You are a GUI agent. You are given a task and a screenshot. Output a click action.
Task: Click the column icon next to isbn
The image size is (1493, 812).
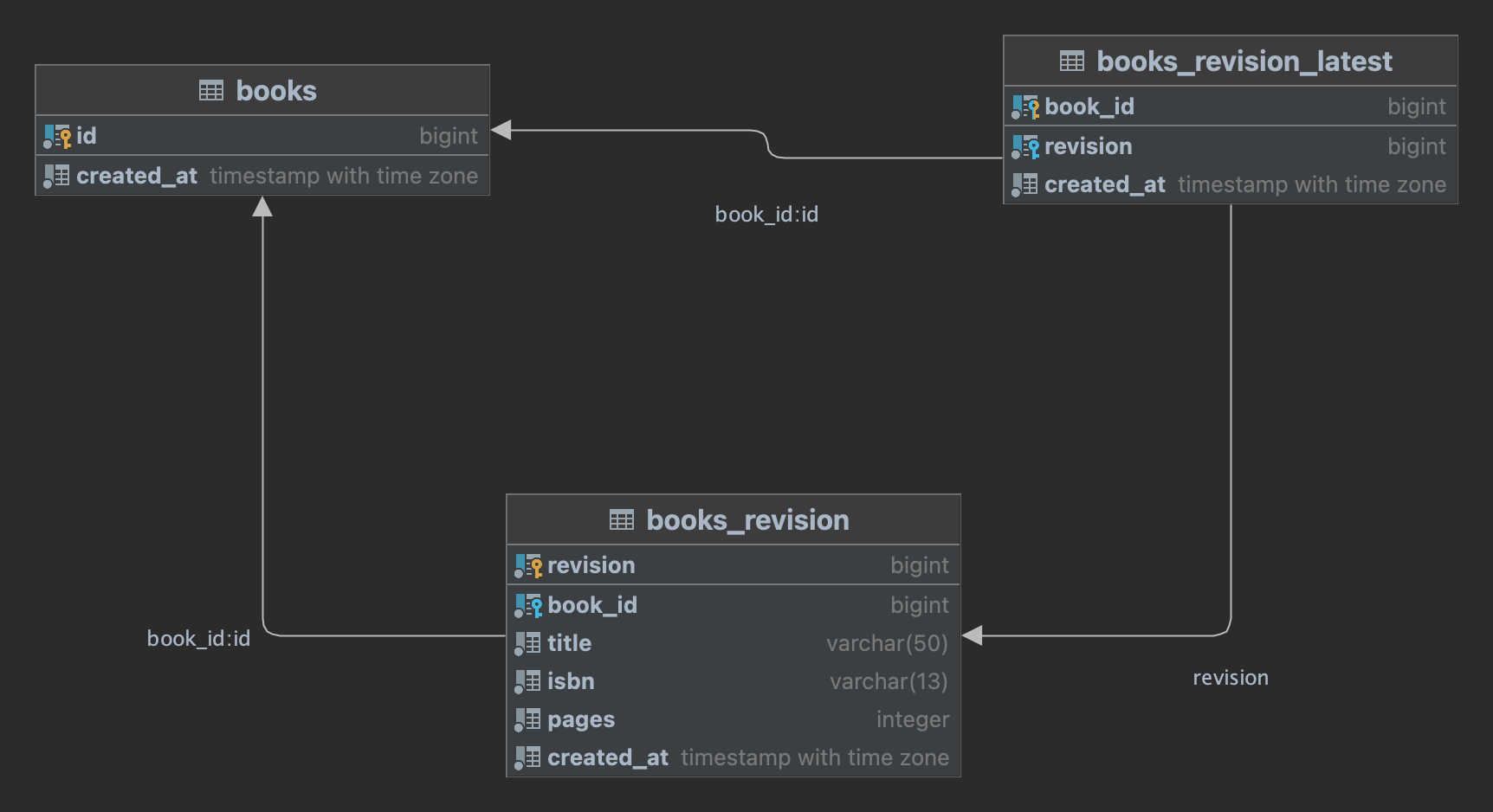tap(528, 682)
